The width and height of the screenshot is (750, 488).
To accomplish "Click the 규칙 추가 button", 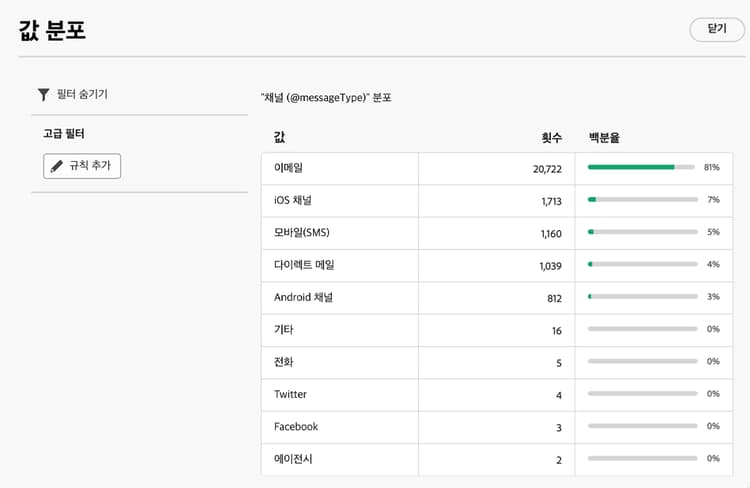I will click(x=82, y=166).
